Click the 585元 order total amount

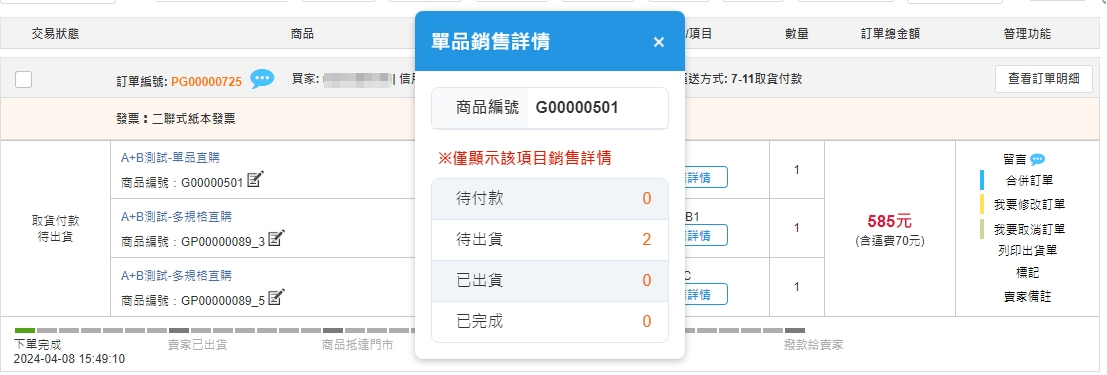coord(890,222)
